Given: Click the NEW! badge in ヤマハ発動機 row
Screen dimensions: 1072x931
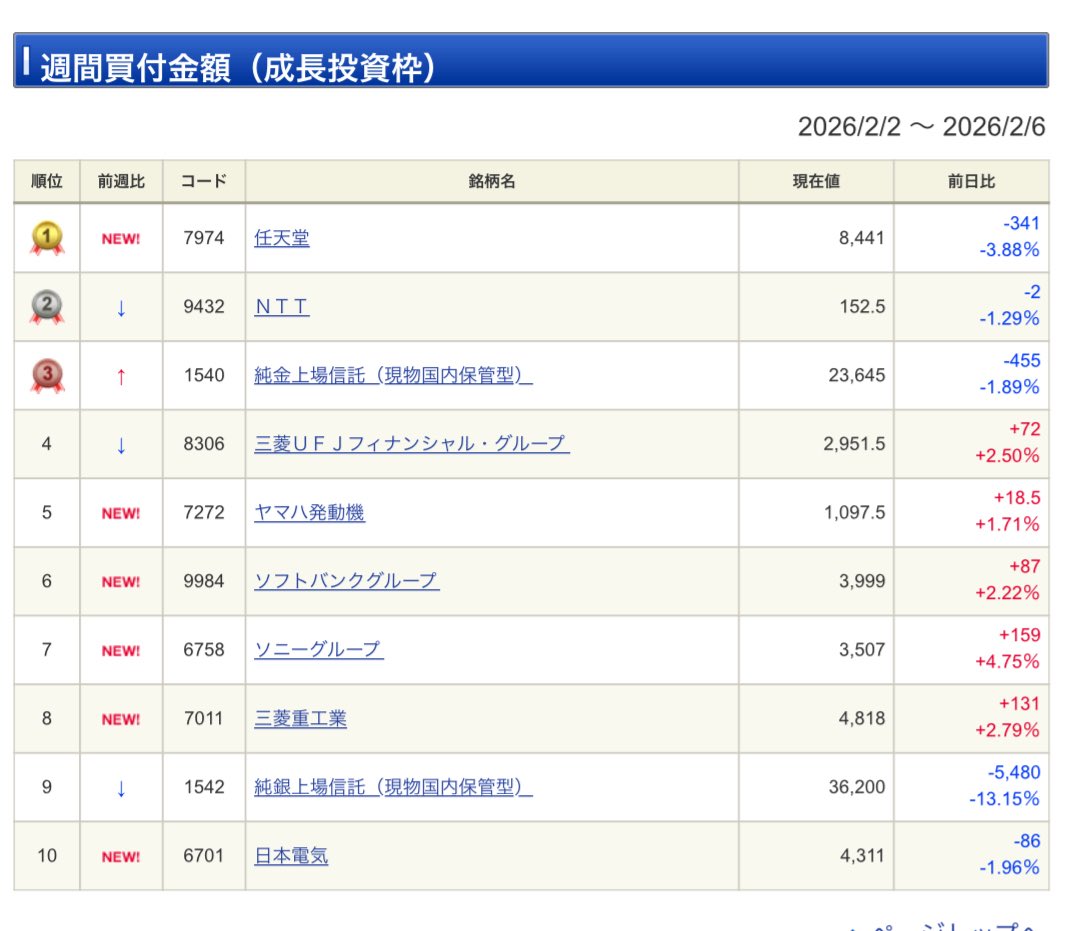Looking at the screenshot, I should pyautogui.click(x=121, y=513).
